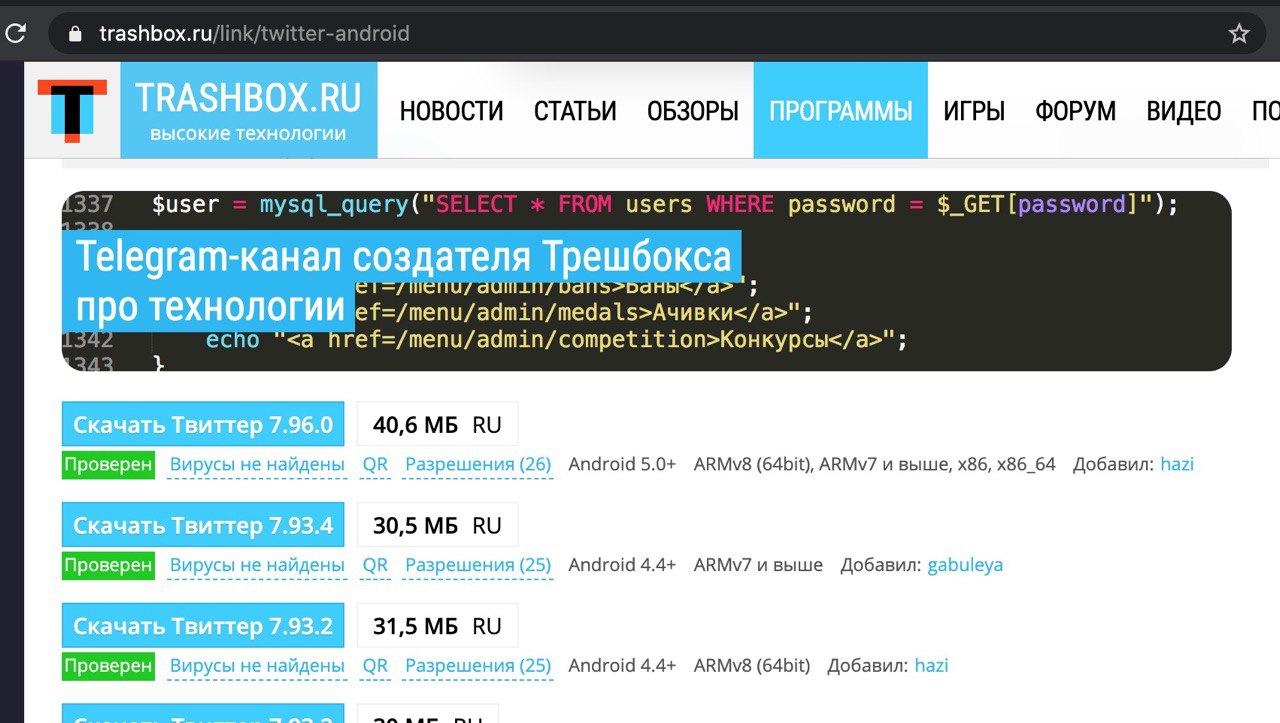Image resolution: width=1280 pixels, height=723 pixels.
Task: Open the ОБЗОРЫ menu item
Action: (x=693, y=111)
